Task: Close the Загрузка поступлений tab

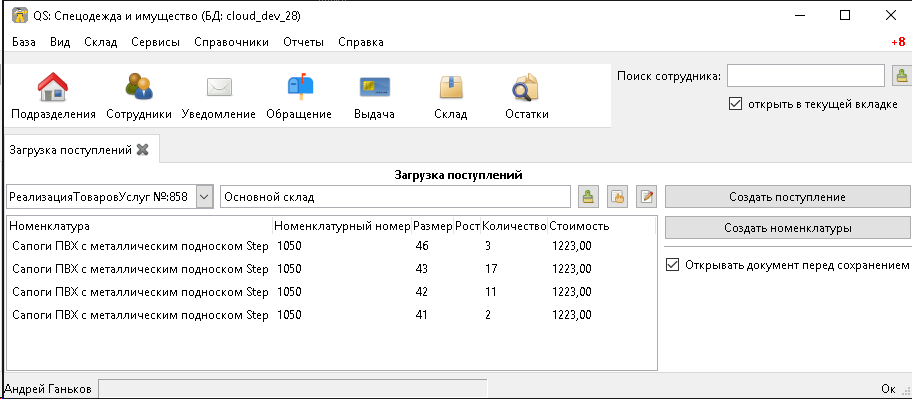Action: 142,150
